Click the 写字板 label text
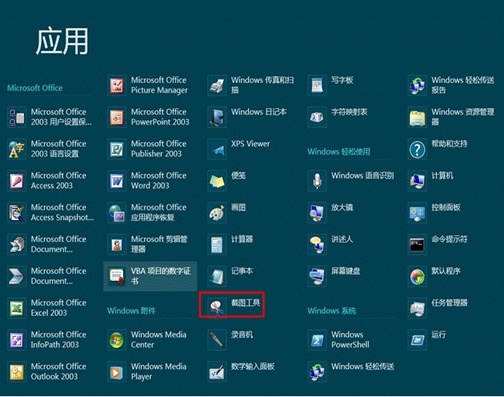The image size is (504, 397). tap(342, 80)
